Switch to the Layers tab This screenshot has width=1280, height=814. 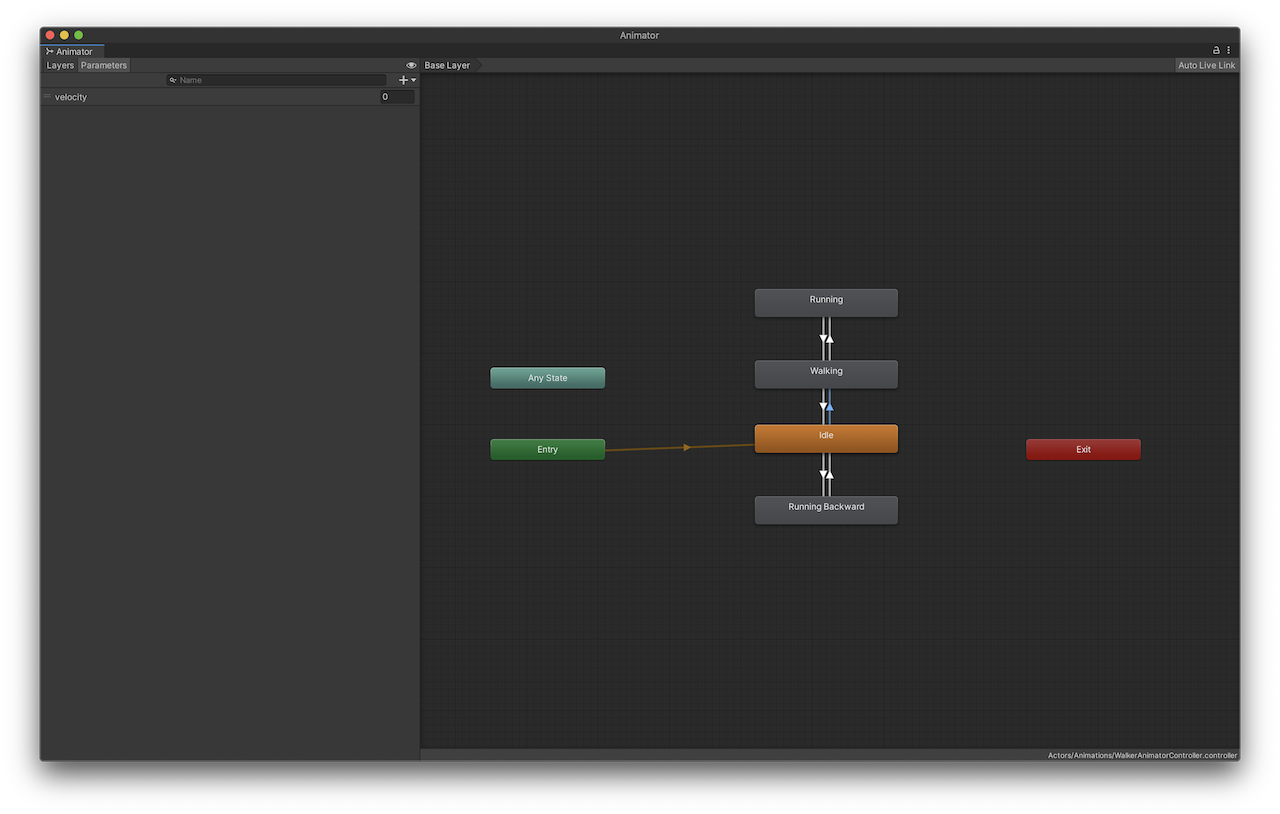pos(60,65)
